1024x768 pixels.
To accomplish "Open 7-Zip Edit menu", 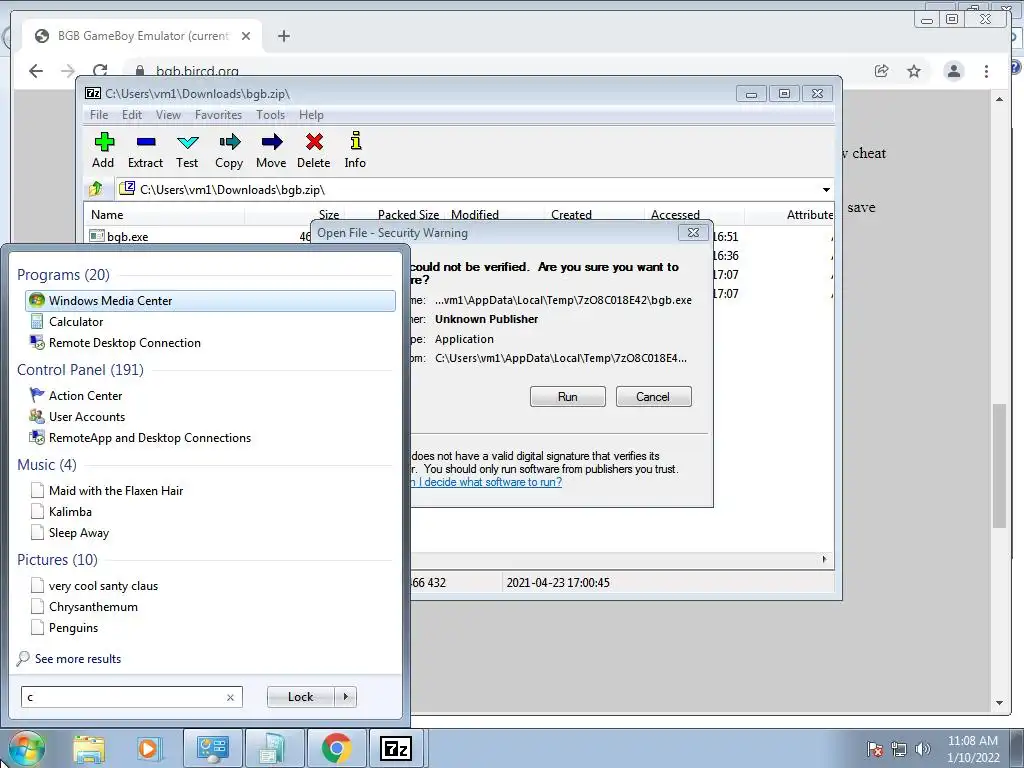I will pyautogui.click(x=132, y=115).
